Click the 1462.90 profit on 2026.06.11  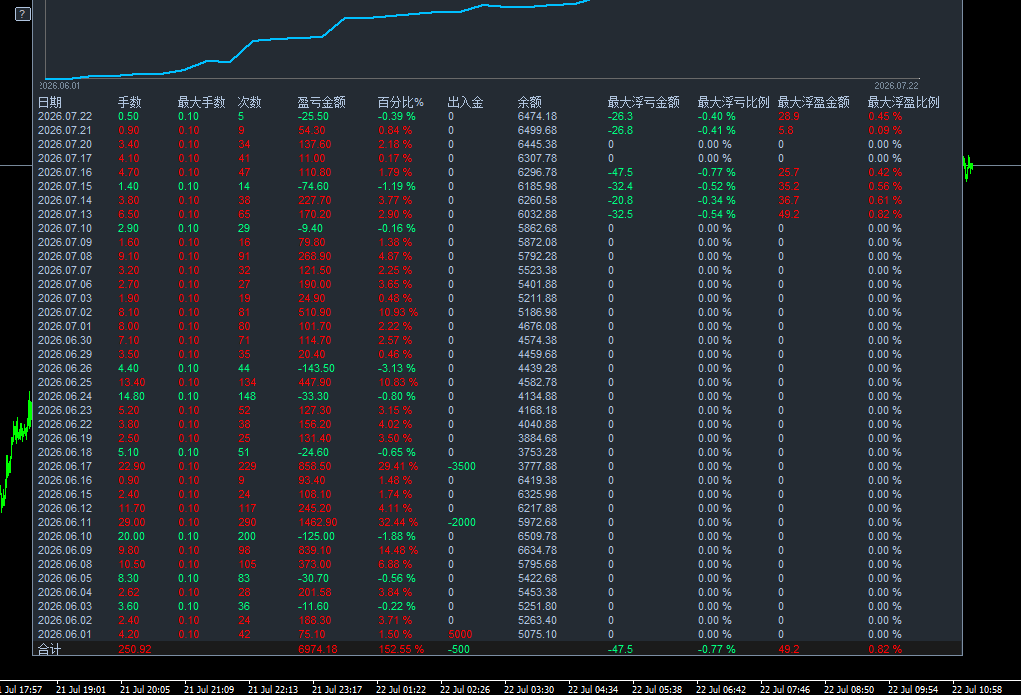(318, 522)
